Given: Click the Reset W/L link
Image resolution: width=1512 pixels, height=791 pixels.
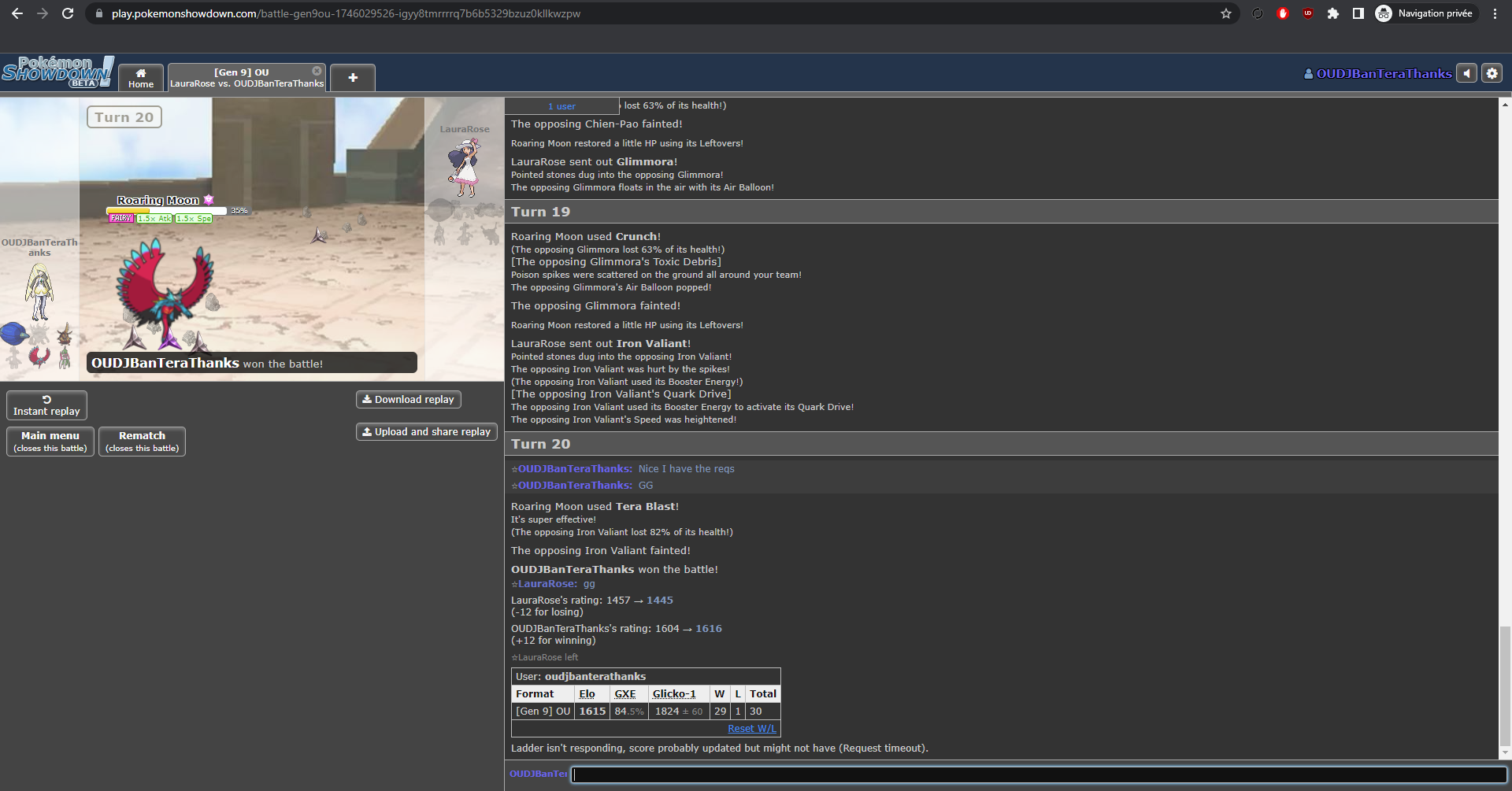Looking at the screenshot, I should (752, 729).
